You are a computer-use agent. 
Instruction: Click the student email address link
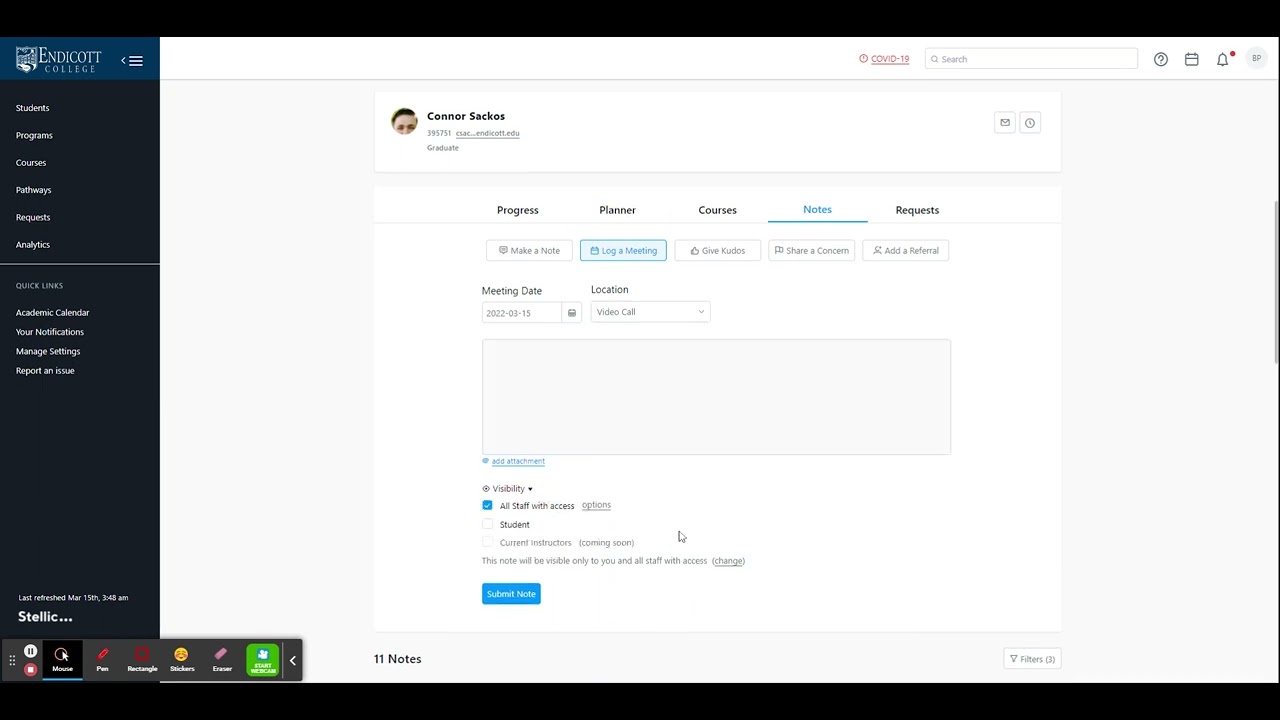click(x=487, y=133)
